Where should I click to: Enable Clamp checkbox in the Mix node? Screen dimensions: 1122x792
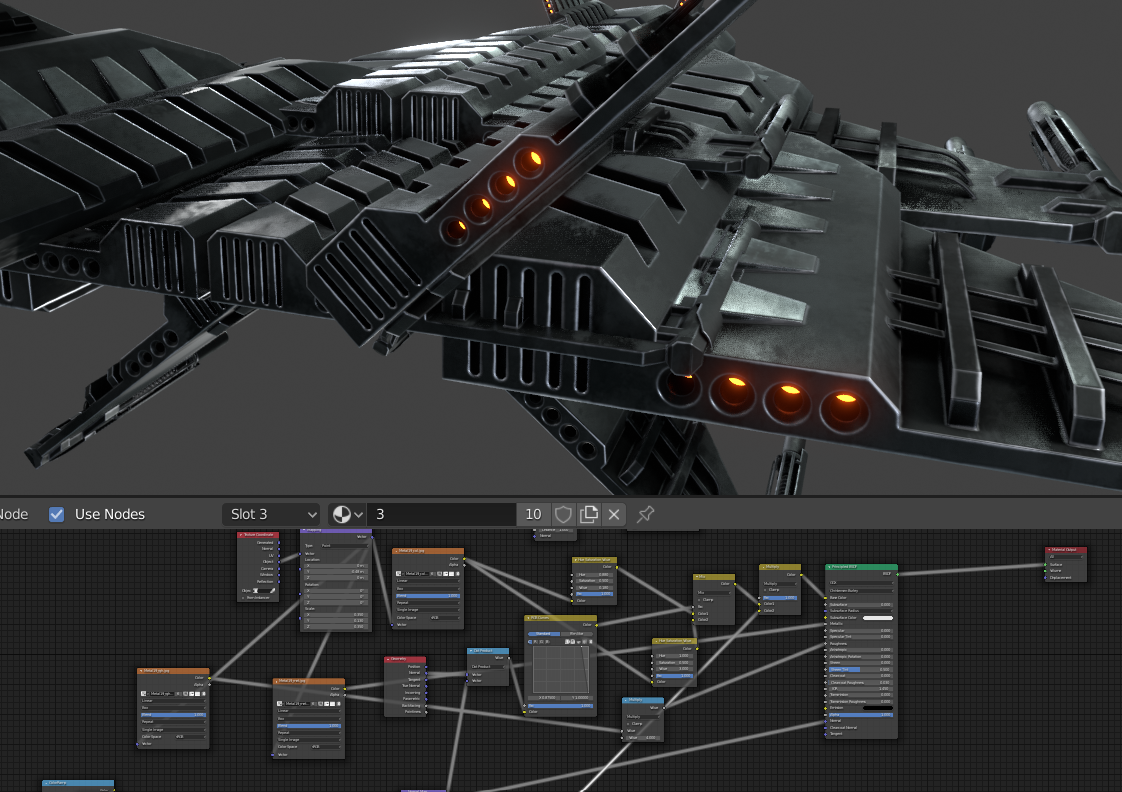pos(701,600)
